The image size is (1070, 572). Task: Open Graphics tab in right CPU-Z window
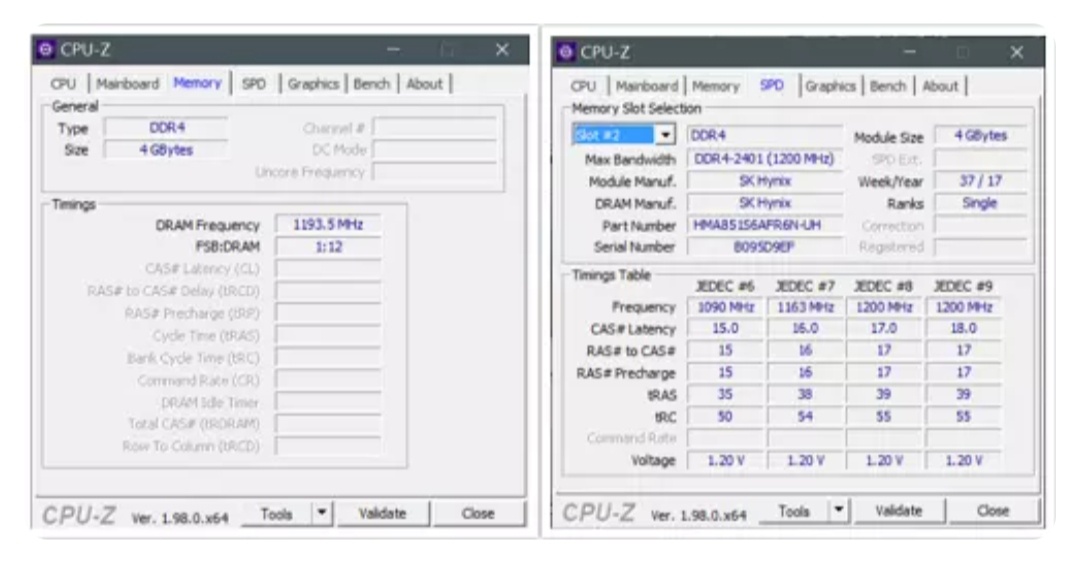(x=830, y=86)
